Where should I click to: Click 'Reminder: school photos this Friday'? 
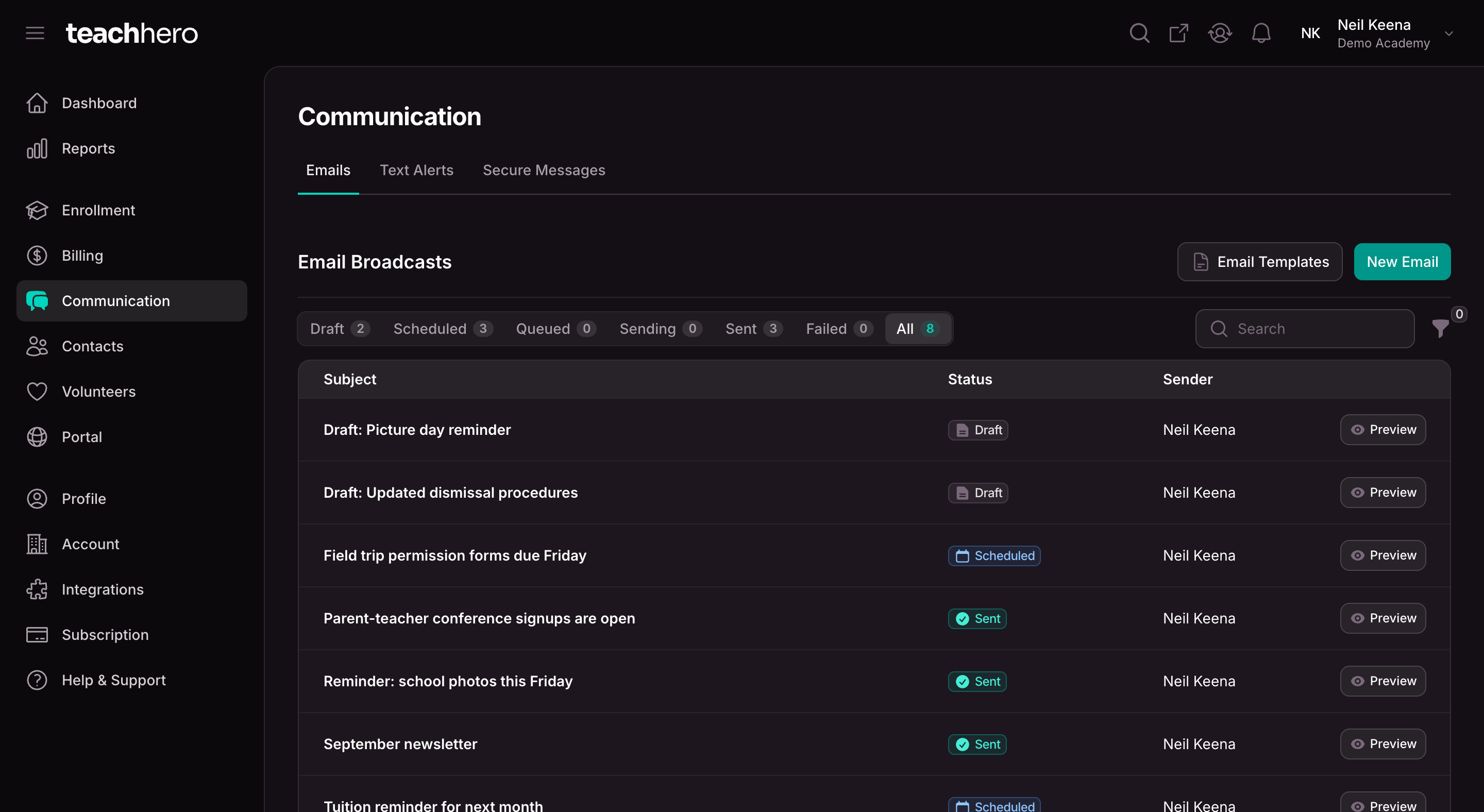point(448,681)
